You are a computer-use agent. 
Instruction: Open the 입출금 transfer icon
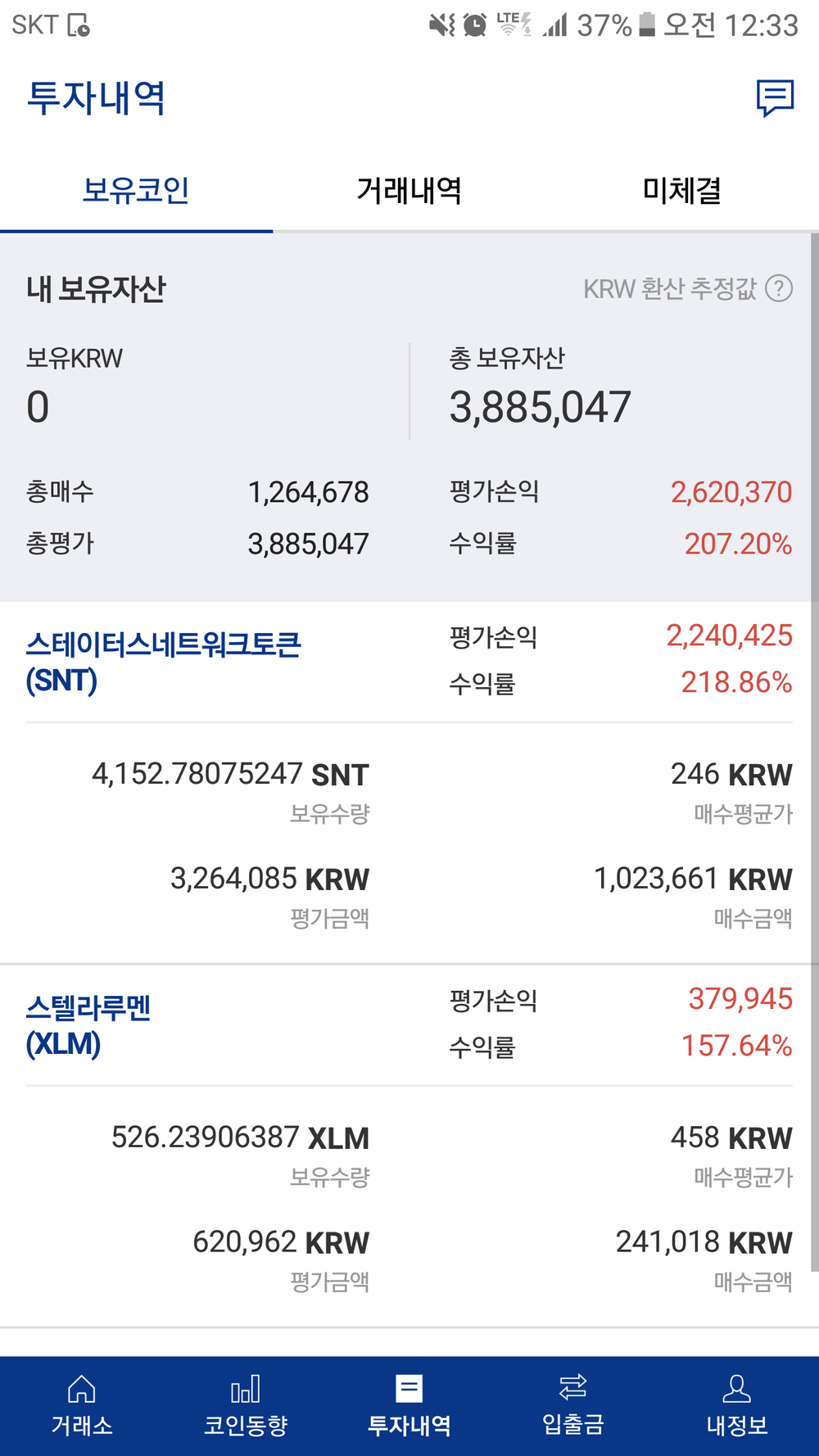572,1388
